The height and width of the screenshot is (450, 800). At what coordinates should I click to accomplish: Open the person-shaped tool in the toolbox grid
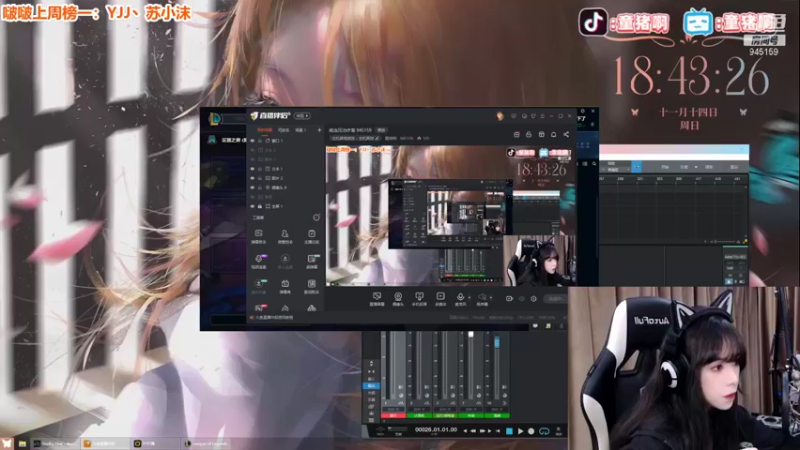(285, 234)
